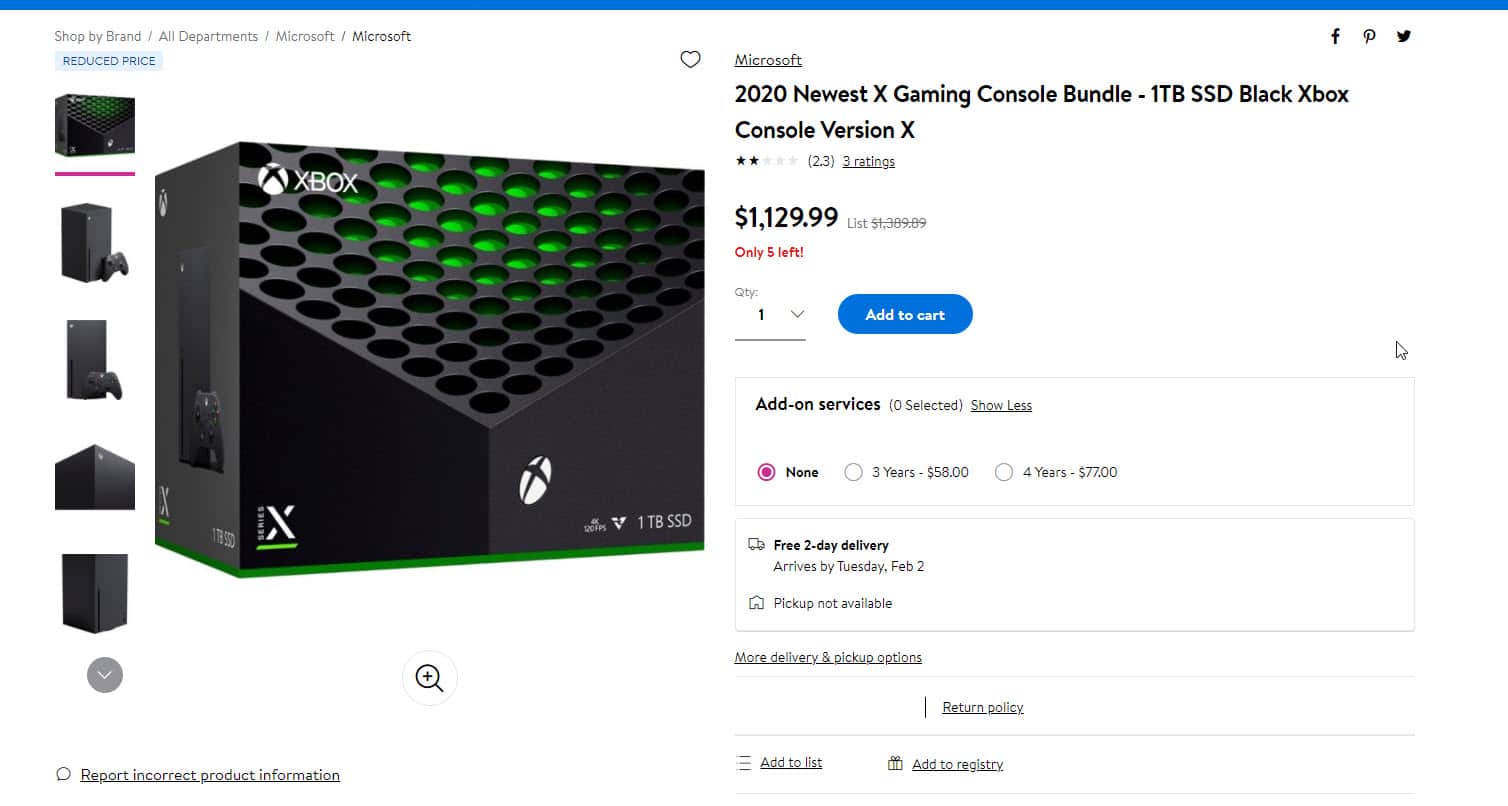Click the heart favorite icon
The height and width of the screenshot is (806, 1508).
pyautogui.click(x=690, y=60)
